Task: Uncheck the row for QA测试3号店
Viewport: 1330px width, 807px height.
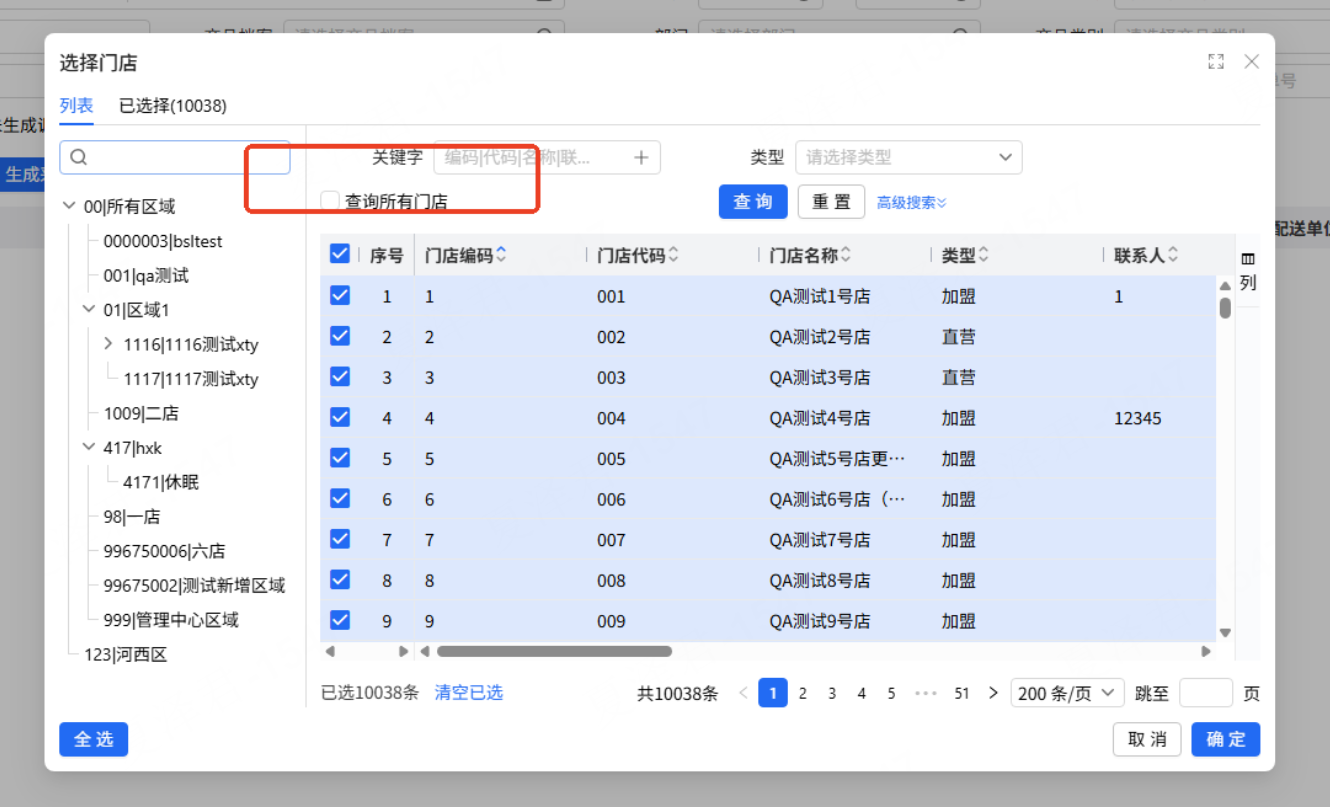Action: click(340, 376)
